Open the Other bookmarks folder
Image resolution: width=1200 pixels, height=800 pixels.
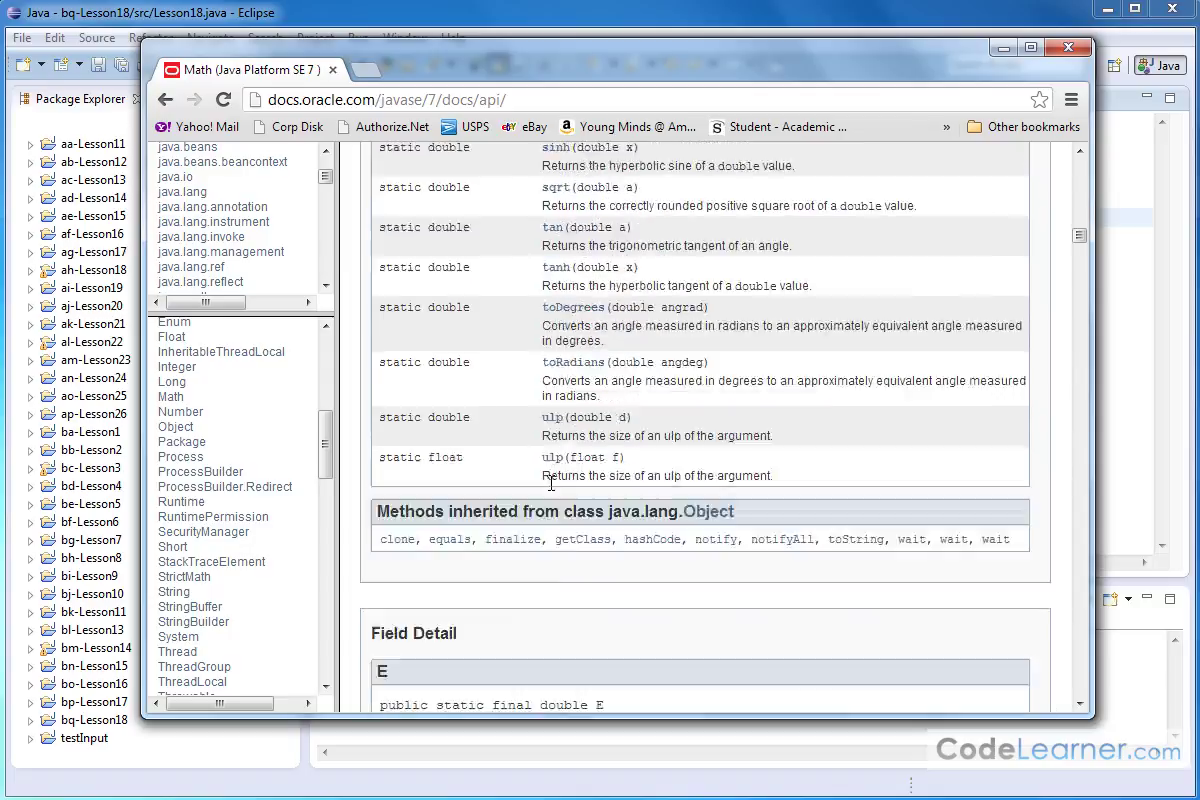tap(1023, 127)
